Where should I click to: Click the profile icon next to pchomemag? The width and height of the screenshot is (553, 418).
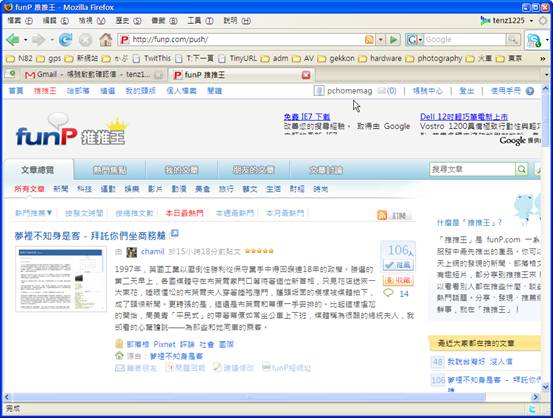pyautogui.click(x=318, y=91)
